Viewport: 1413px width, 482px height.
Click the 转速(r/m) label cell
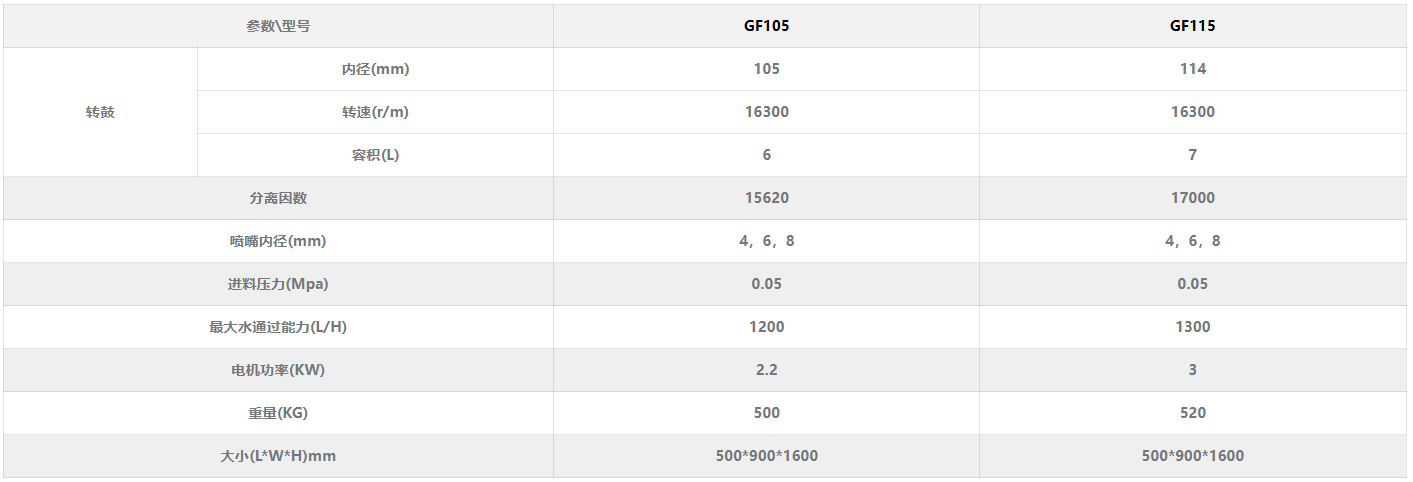pyautogui.click(x=375, y=112)
